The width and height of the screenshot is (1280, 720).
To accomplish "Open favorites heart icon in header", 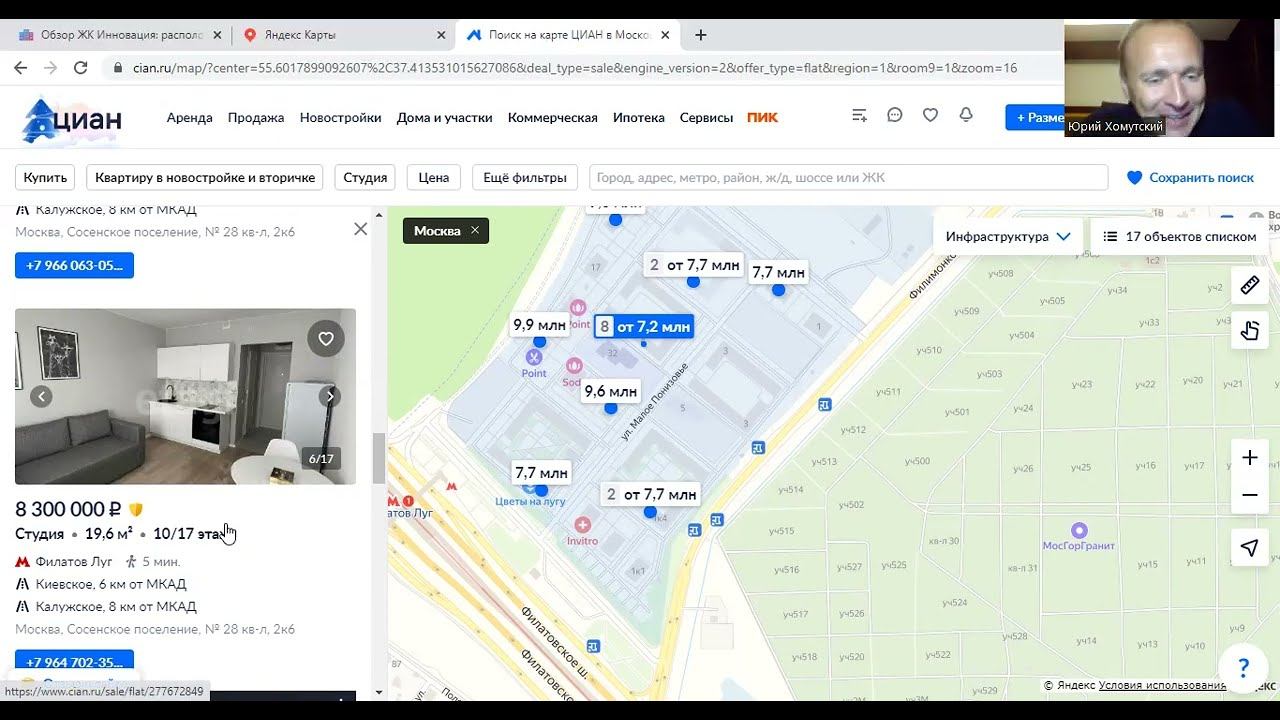I will (x=930, y=116).
